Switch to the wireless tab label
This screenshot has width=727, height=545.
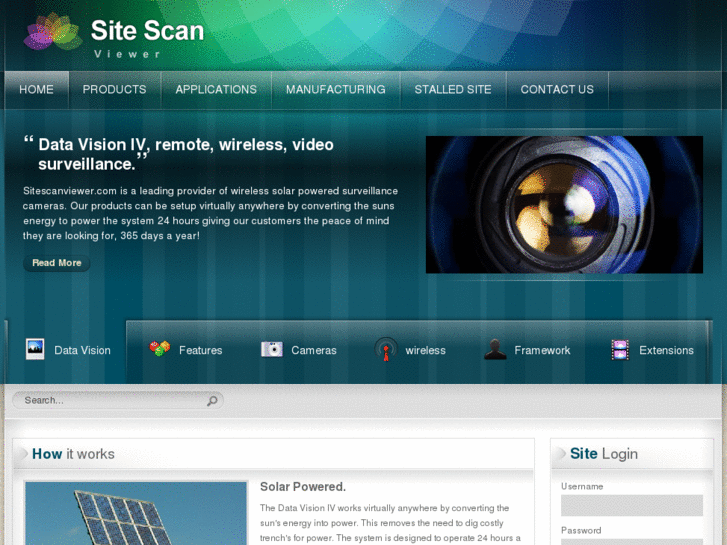(x=426, y=350)
